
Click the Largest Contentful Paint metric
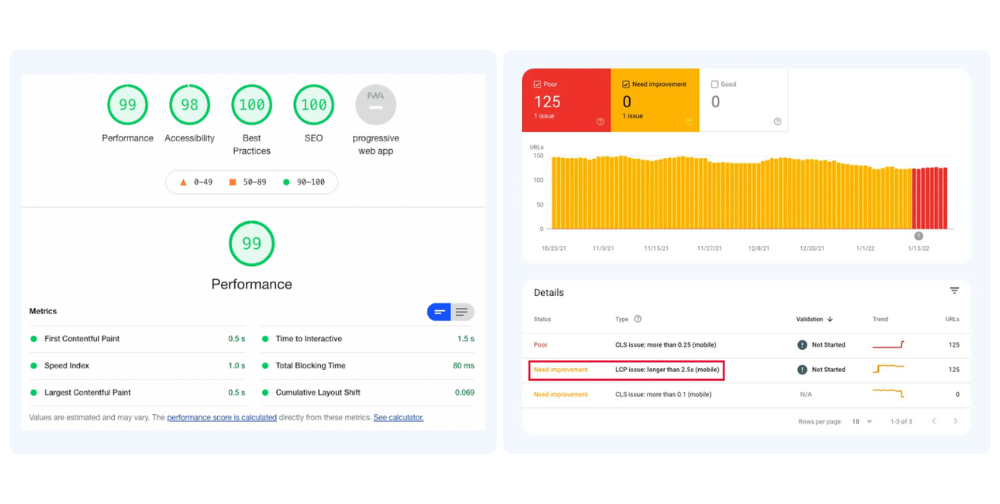[137, 392]
